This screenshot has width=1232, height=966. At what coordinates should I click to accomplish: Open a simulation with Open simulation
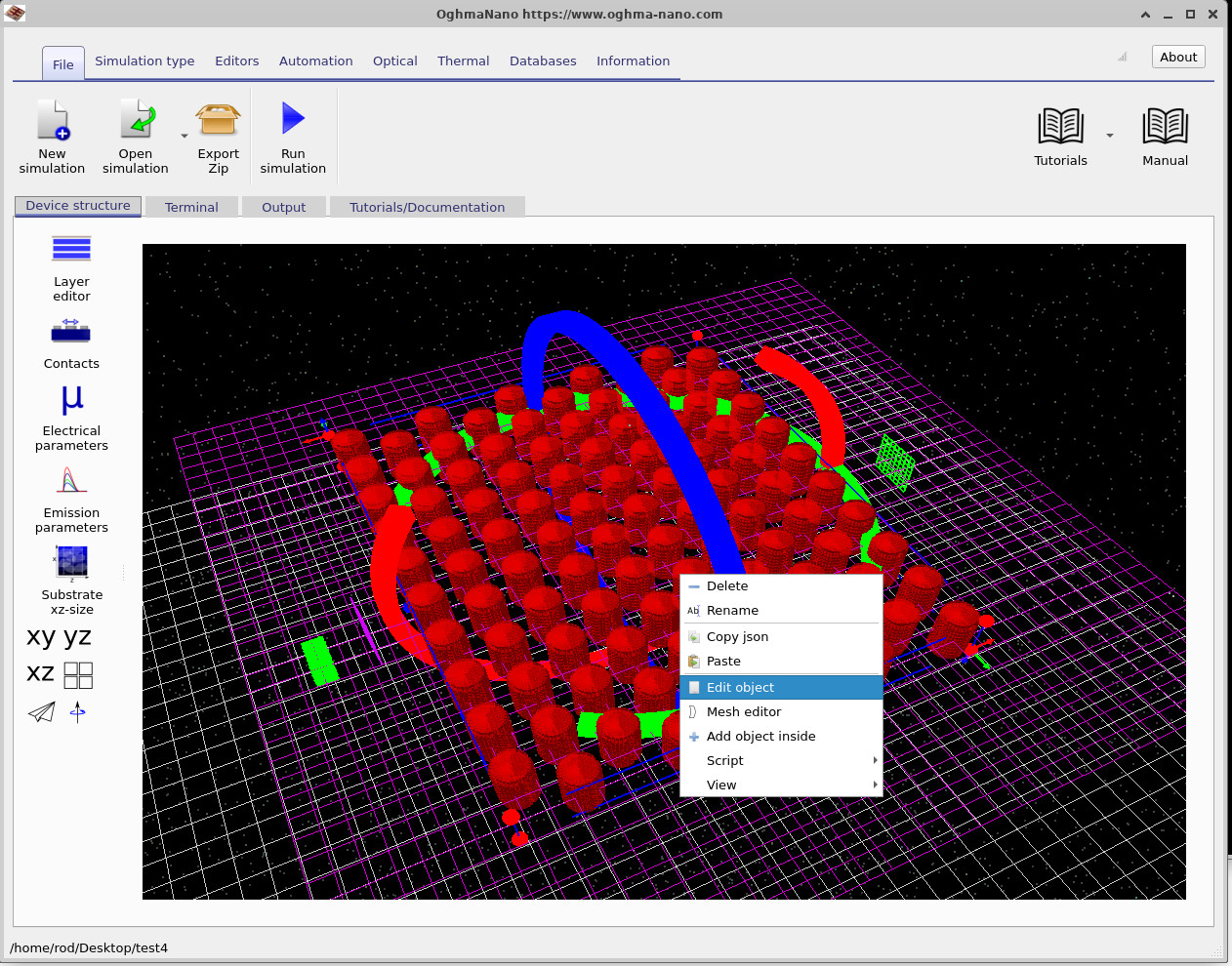click(136, 137)
